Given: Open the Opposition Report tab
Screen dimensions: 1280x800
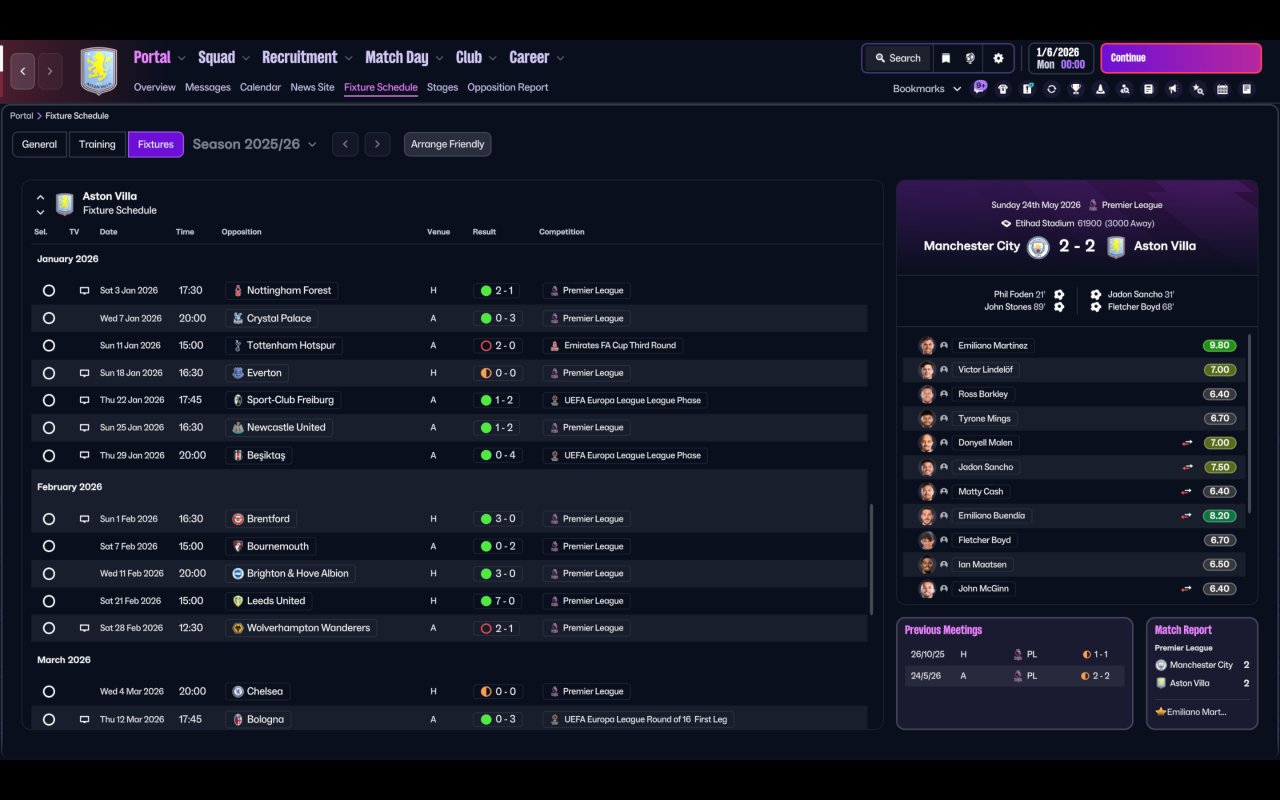Looking at the screenshot, I should pyautogui.click(x=508, y=87).
